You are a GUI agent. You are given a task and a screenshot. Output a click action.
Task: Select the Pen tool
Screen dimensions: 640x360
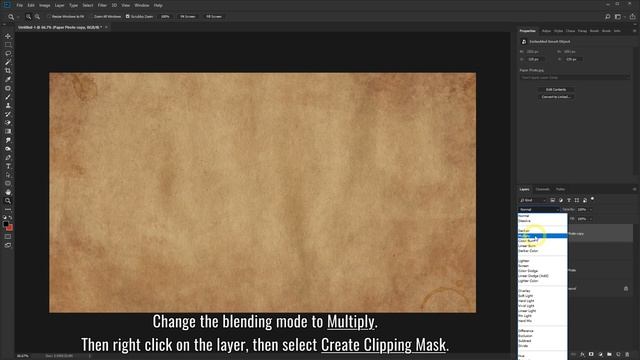point(8,158)
